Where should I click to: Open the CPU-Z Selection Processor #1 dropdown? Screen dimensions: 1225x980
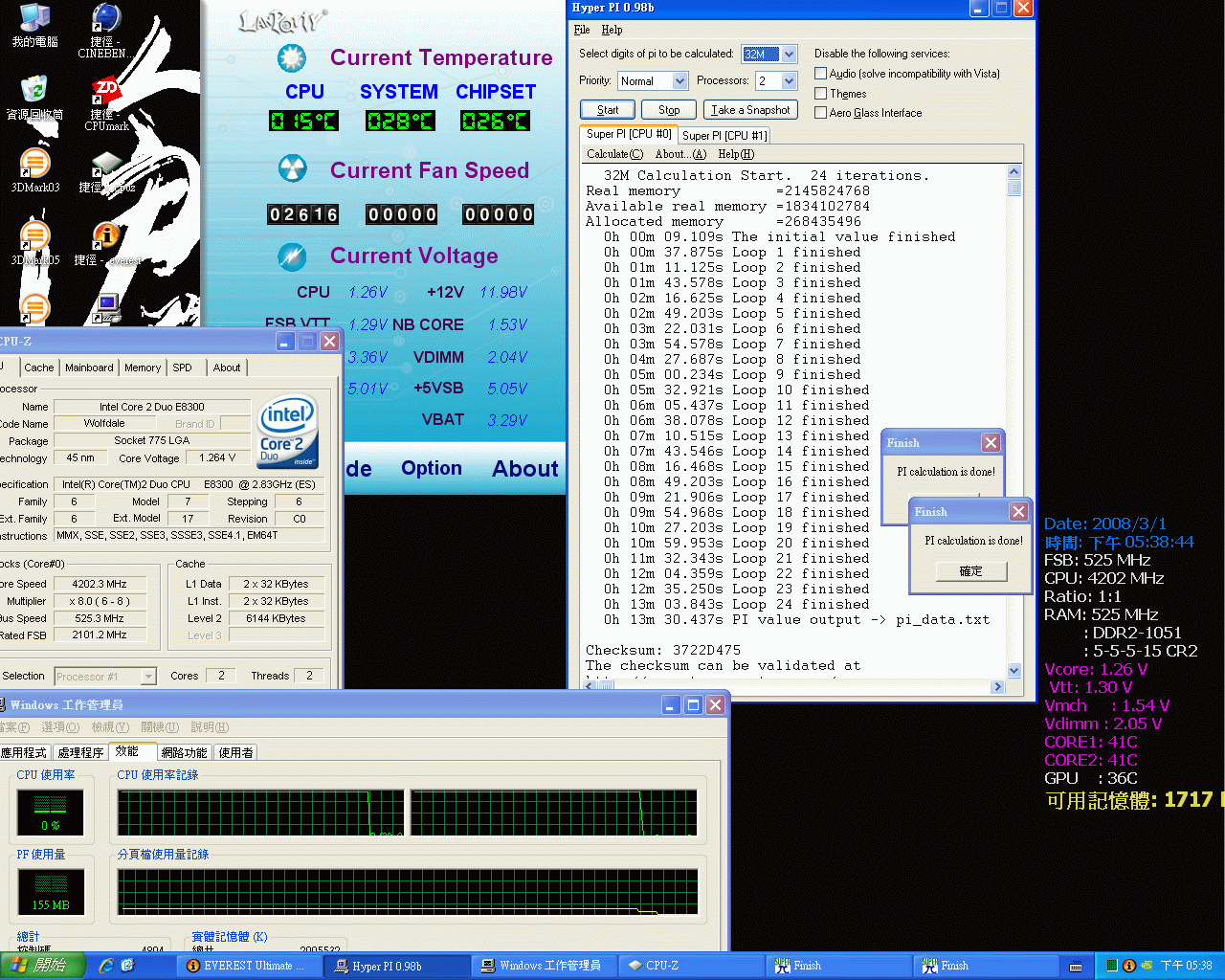[148, 677]
